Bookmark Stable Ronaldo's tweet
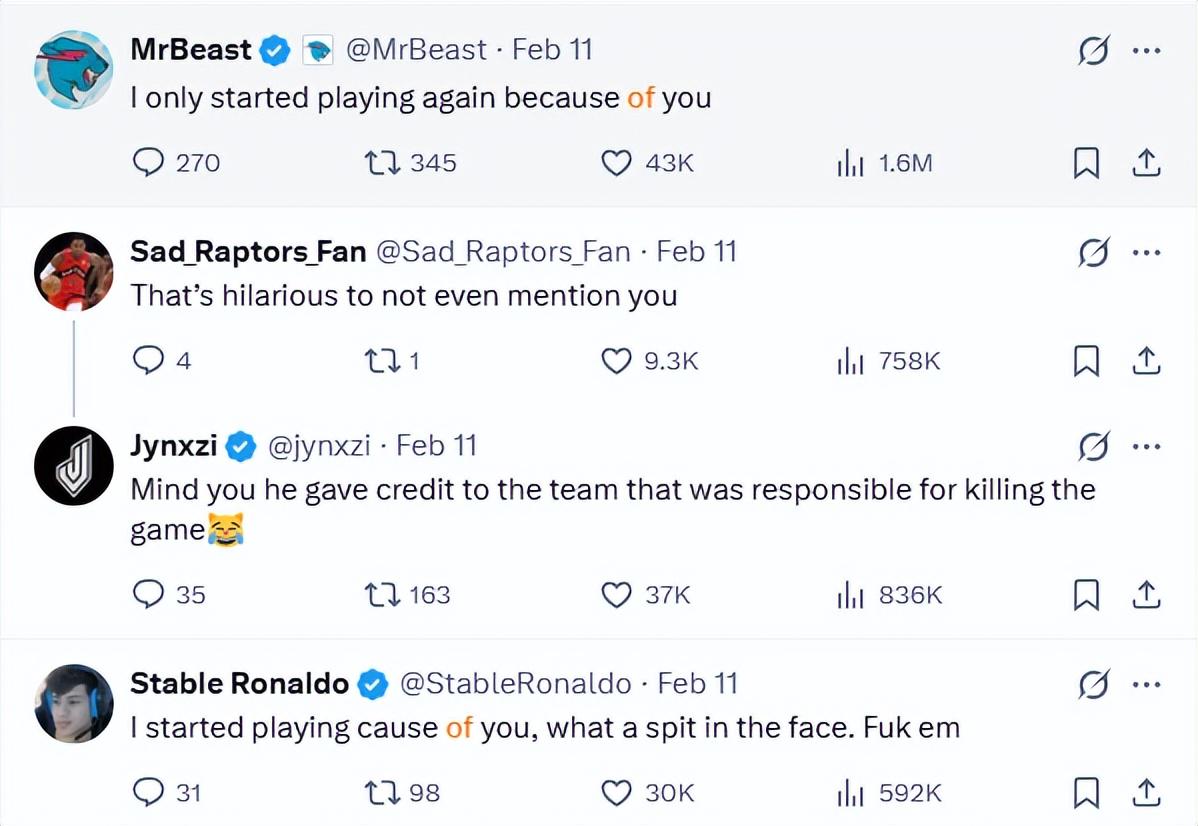The image size is (1198, 826). coord(1087,793)
